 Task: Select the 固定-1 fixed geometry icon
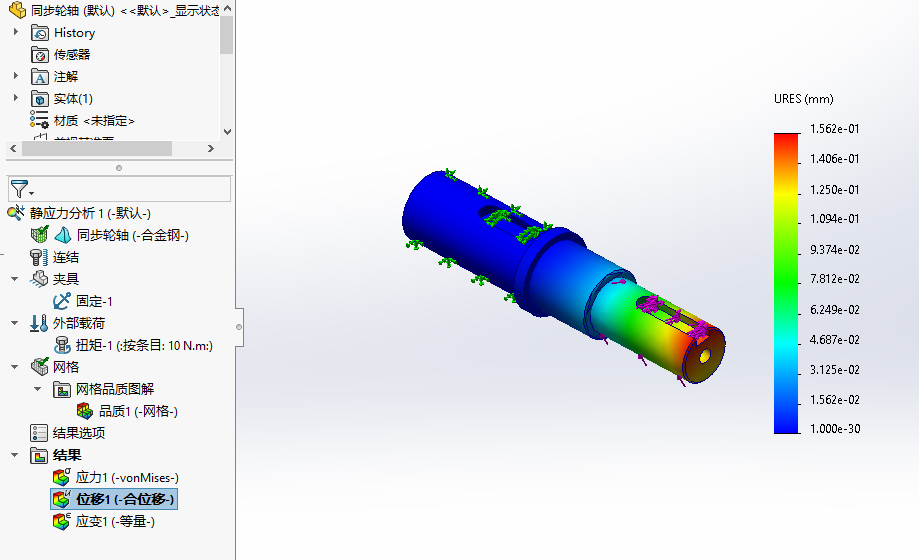(x=62, y=301)
